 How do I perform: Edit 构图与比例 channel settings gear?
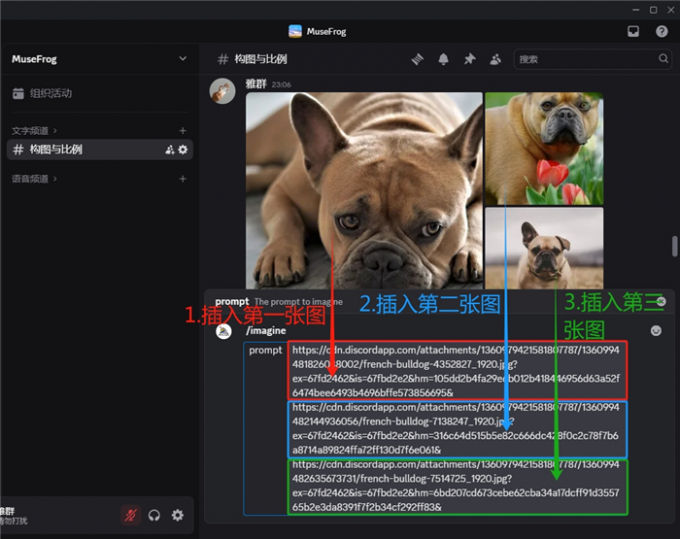pyautogui.click(x=183, y=150)
